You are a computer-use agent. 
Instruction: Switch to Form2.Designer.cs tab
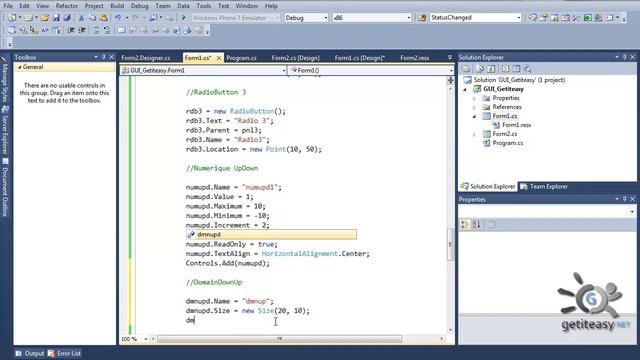(x=146, y=58)
